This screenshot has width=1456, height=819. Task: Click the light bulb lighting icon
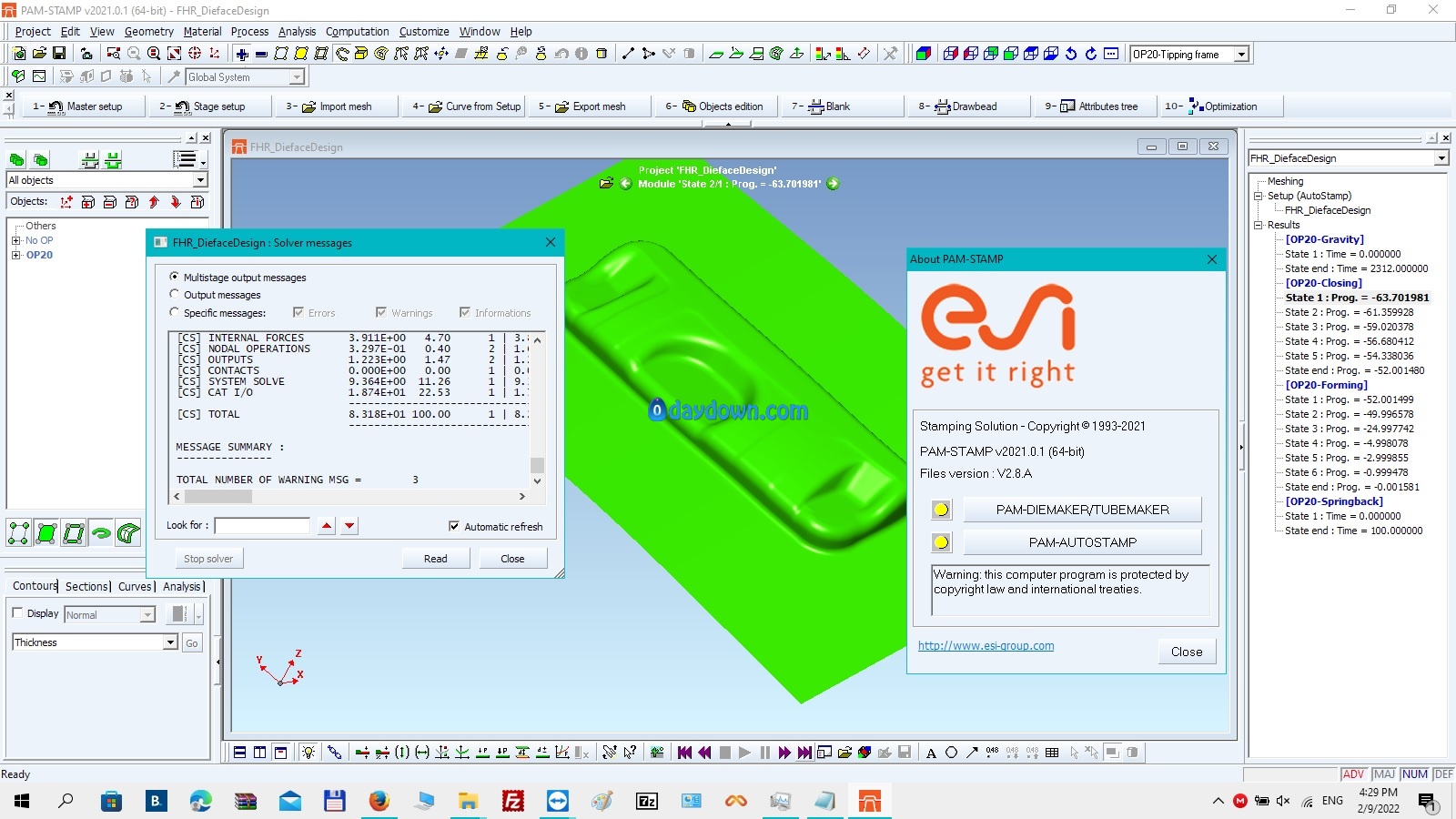pos(308,753)
